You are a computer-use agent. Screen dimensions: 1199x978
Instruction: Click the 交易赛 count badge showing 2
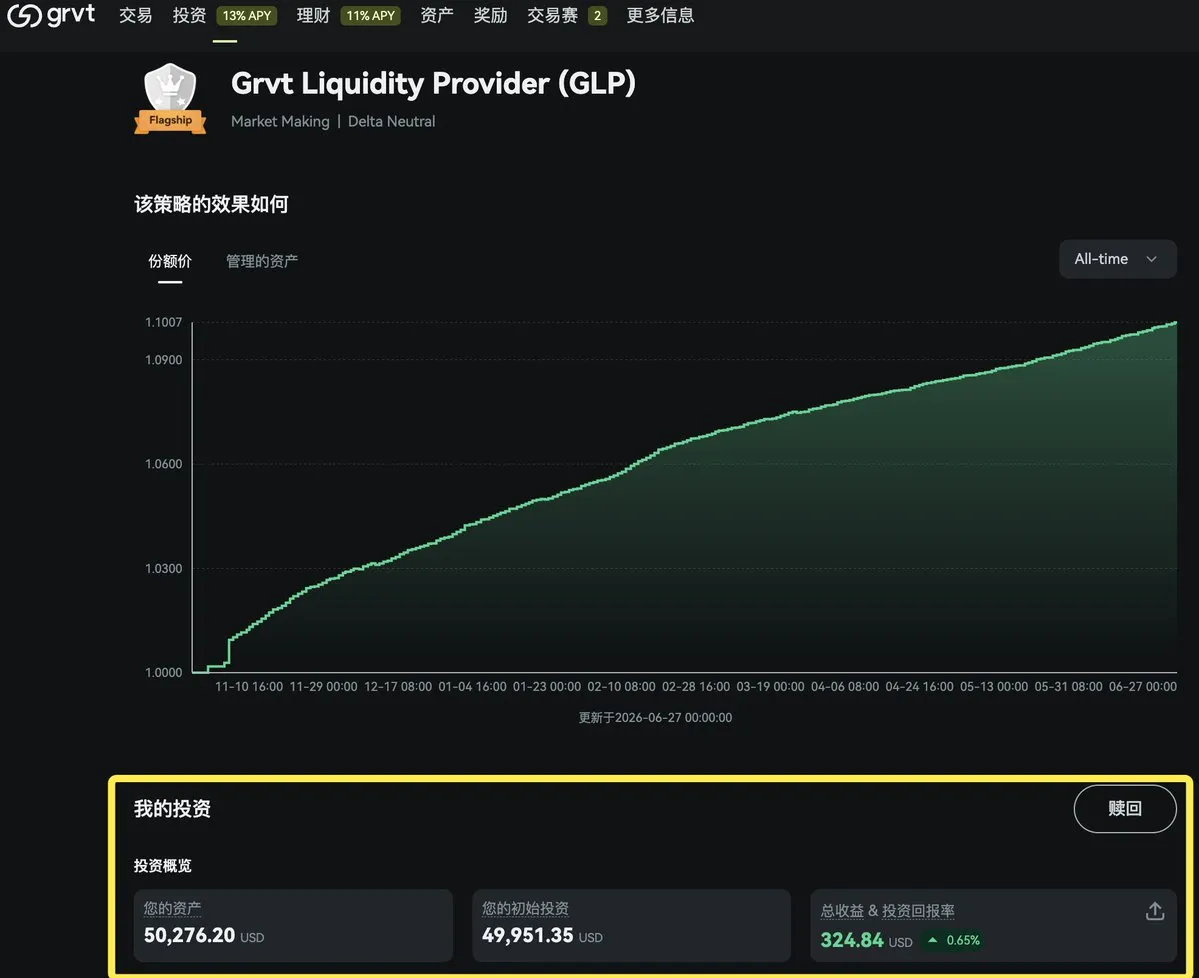pyautogui.click(x=597, y=15)
